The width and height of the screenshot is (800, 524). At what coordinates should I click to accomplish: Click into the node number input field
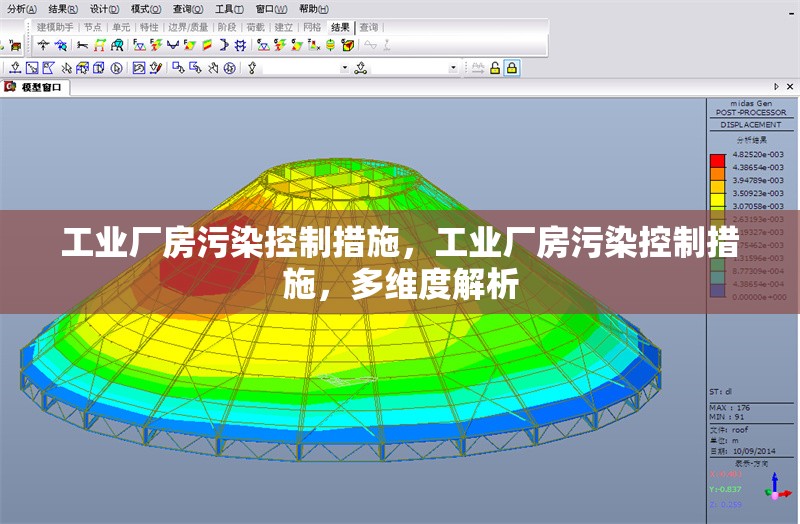click(301, 68)
